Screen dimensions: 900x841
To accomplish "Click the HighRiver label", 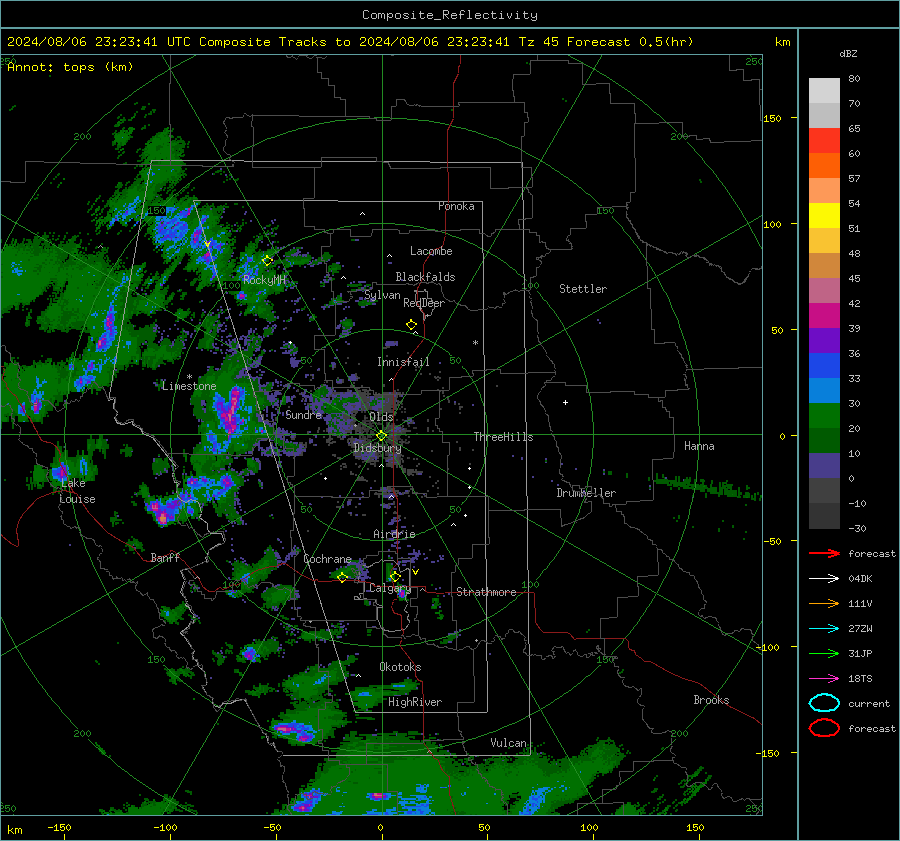I will click(x=415, y=702).
